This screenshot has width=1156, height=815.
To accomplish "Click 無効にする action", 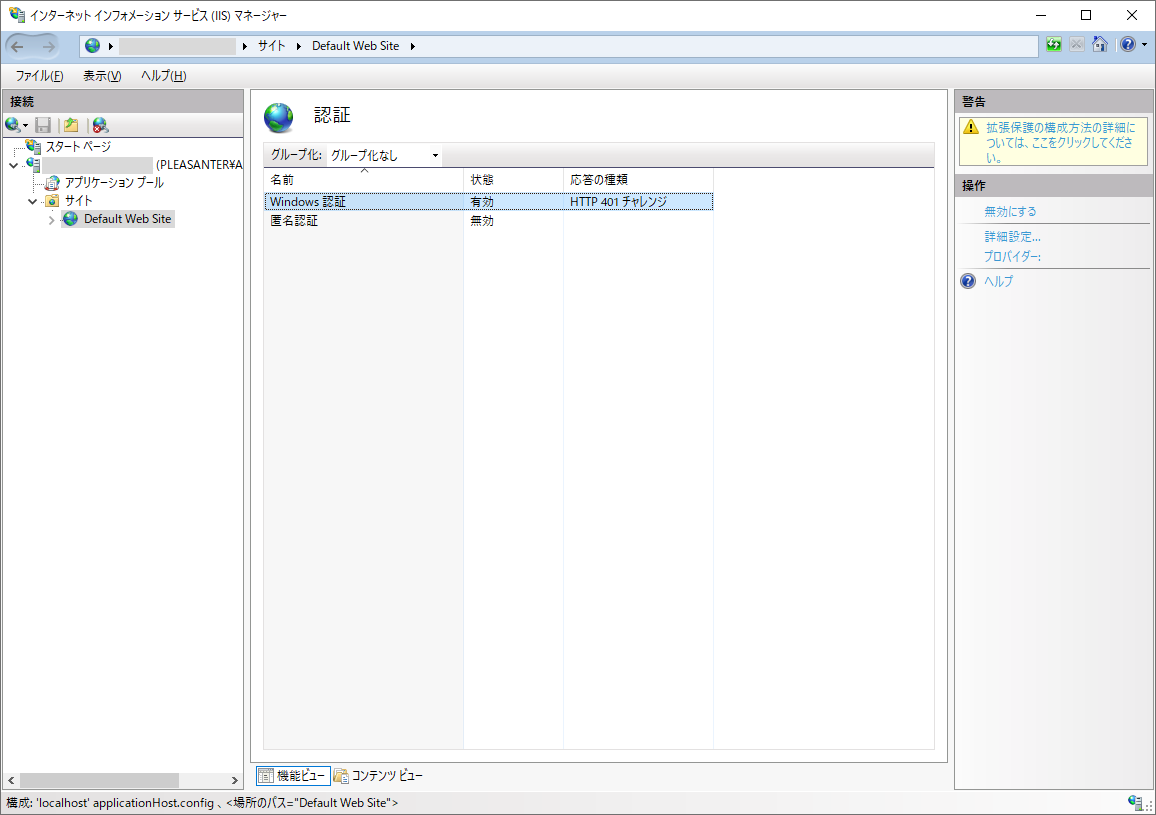I will coord(1010,212).
